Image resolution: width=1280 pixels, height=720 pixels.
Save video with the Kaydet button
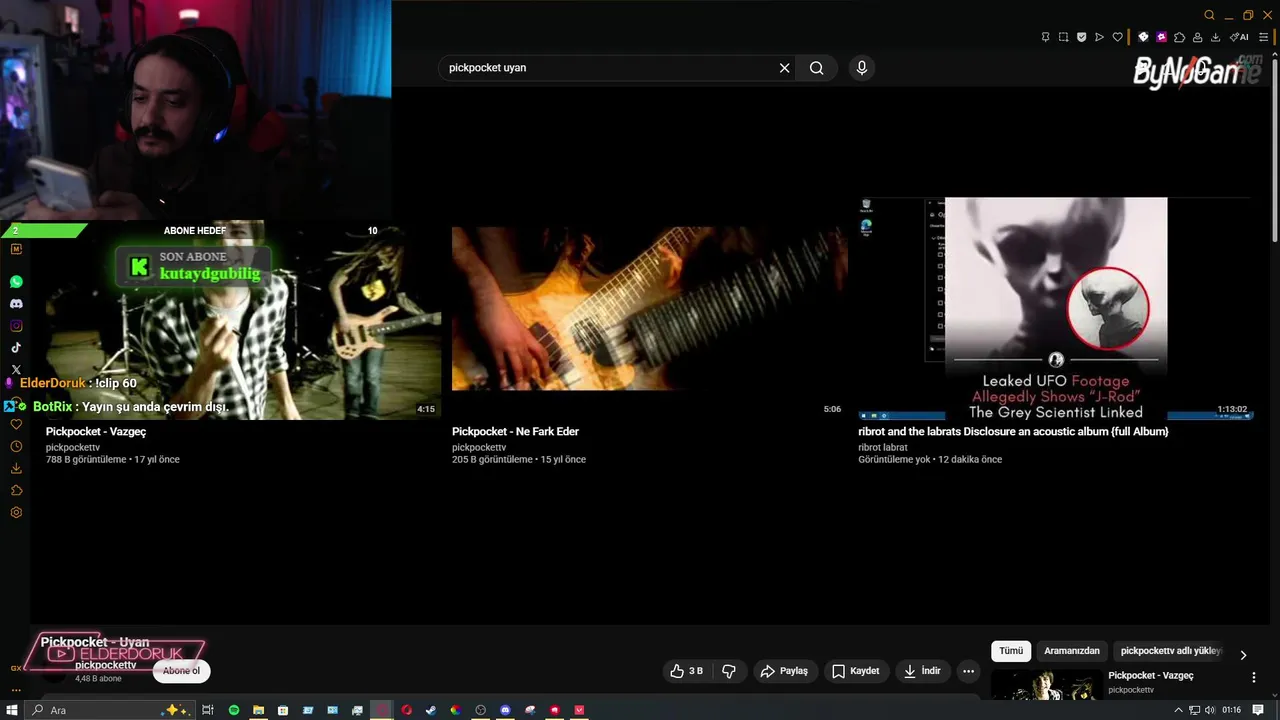[x=856, y=671]
